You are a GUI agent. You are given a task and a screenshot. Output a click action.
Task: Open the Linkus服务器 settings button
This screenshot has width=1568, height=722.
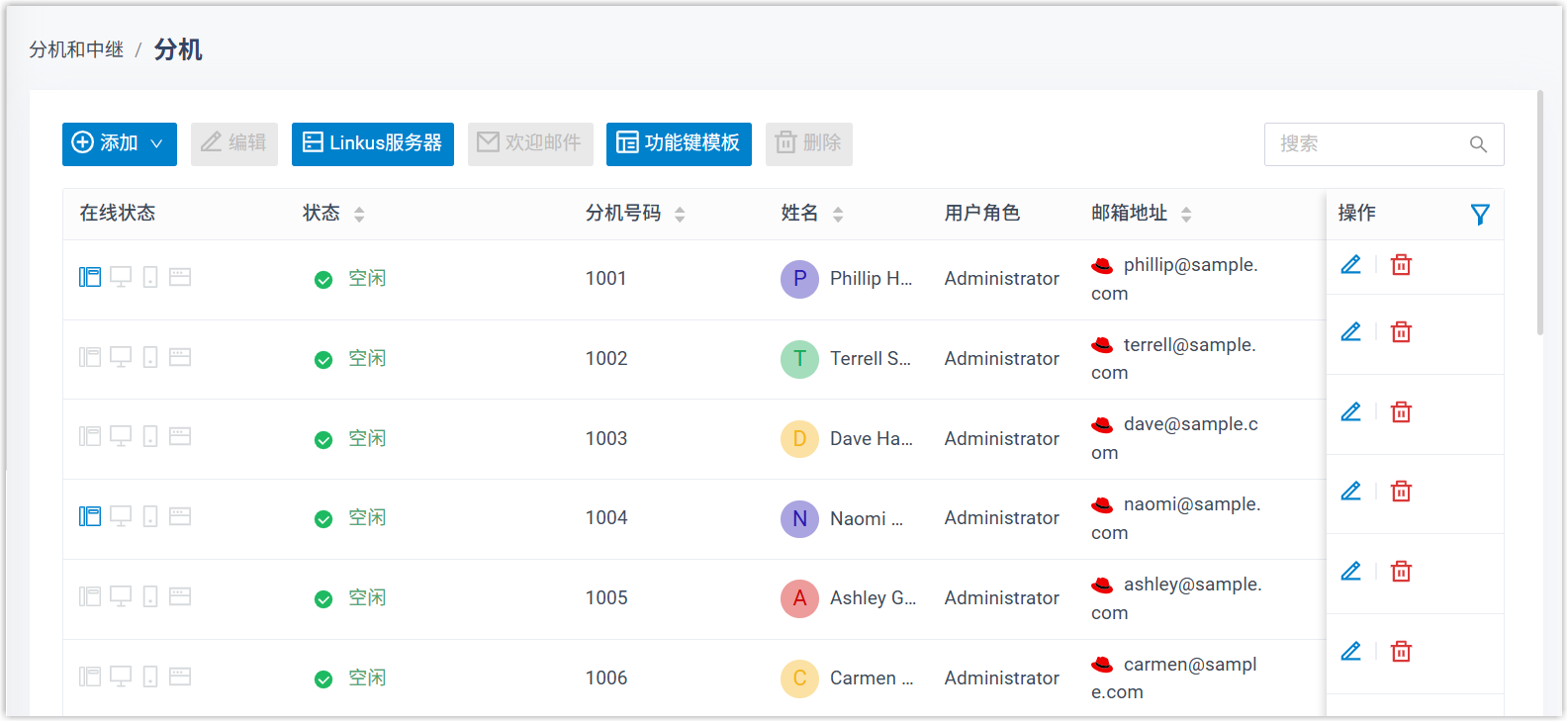pyautogui.click(x=372, y=143)
